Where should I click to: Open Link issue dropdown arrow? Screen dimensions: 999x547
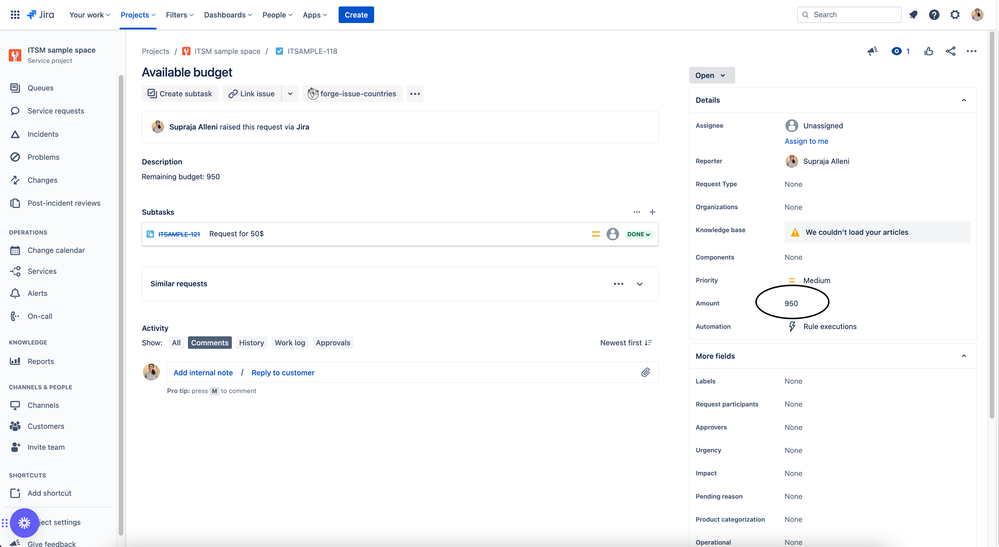tap(290, 94)
